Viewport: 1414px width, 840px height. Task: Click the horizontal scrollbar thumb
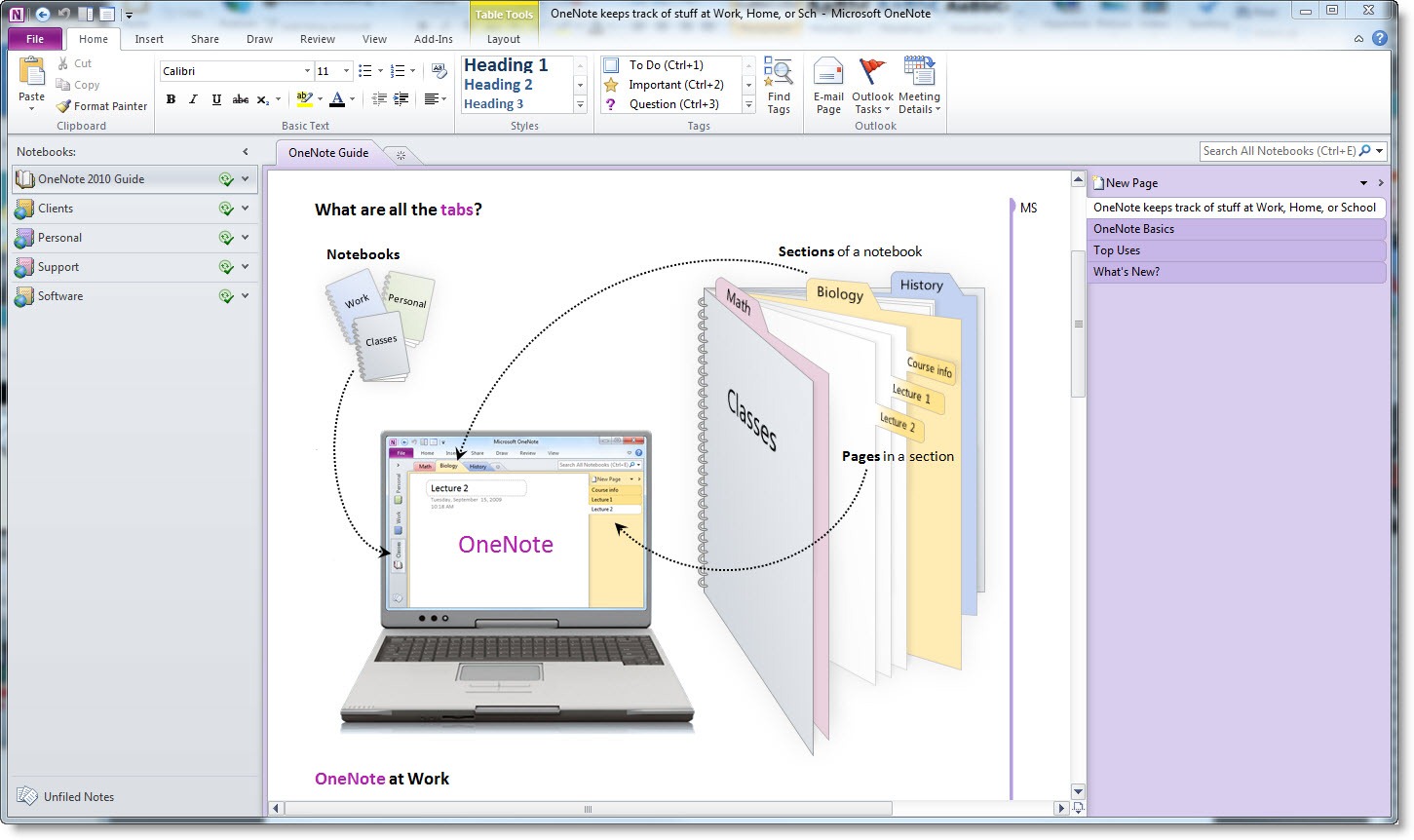pyautogui.click(x=588, y=809)
